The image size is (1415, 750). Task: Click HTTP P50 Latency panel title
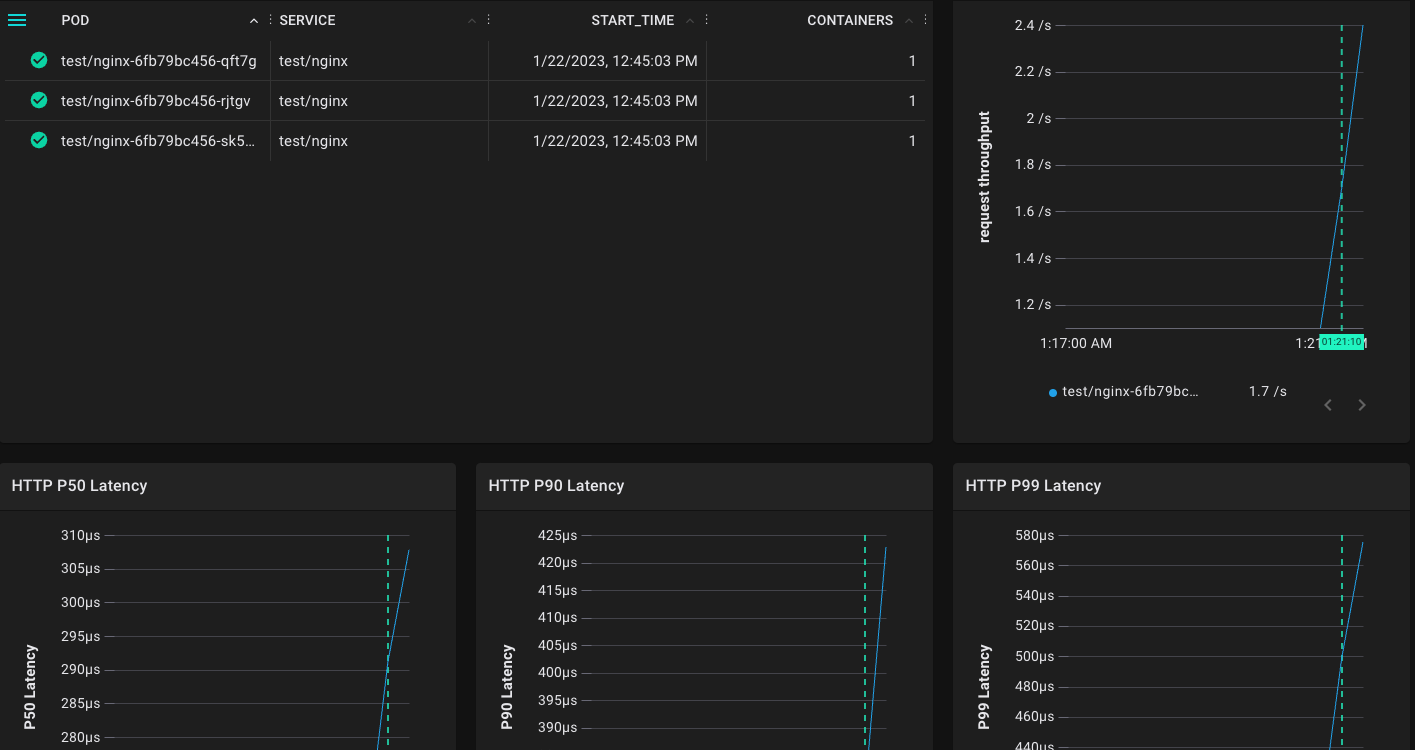79,485
